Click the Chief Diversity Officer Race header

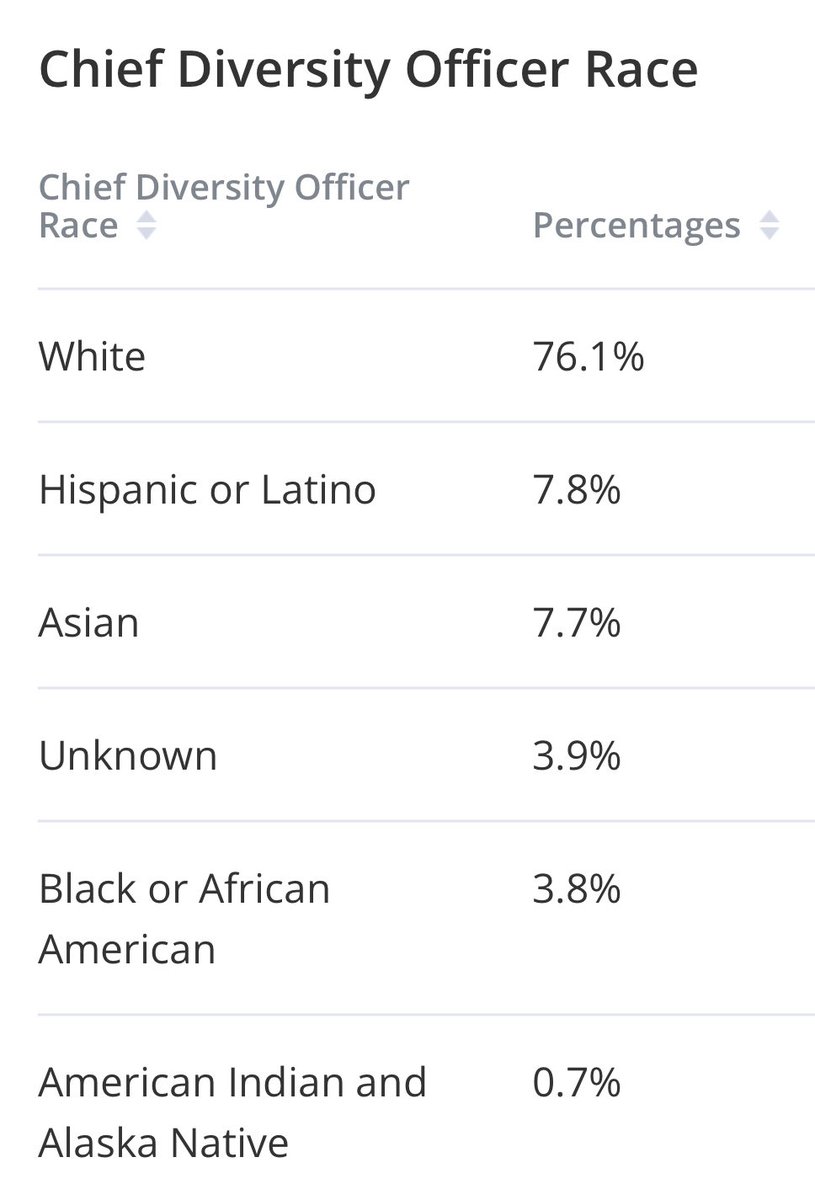224,206
